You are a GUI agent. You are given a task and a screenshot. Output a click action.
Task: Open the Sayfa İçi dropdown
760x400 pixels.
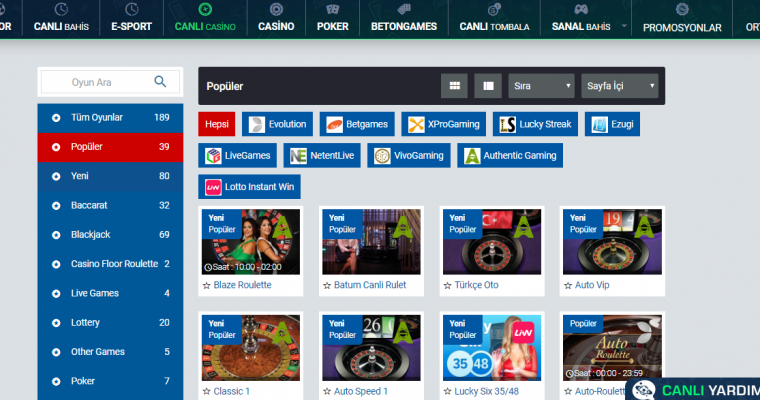click(x=619, y=86)
